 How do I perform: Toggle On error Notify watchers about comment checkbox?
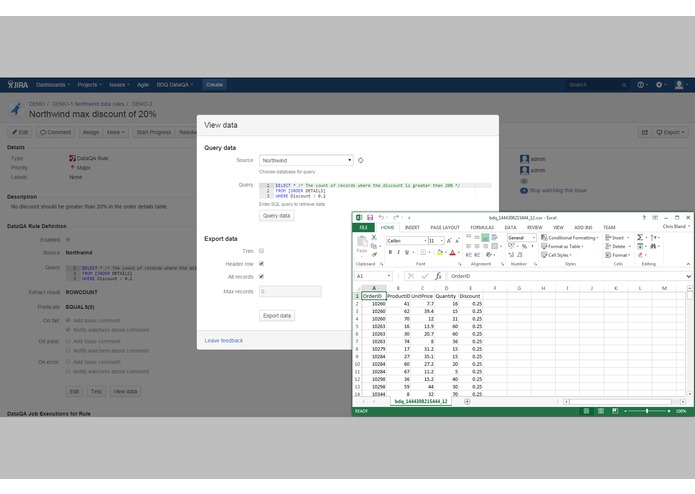pos(68,371)
